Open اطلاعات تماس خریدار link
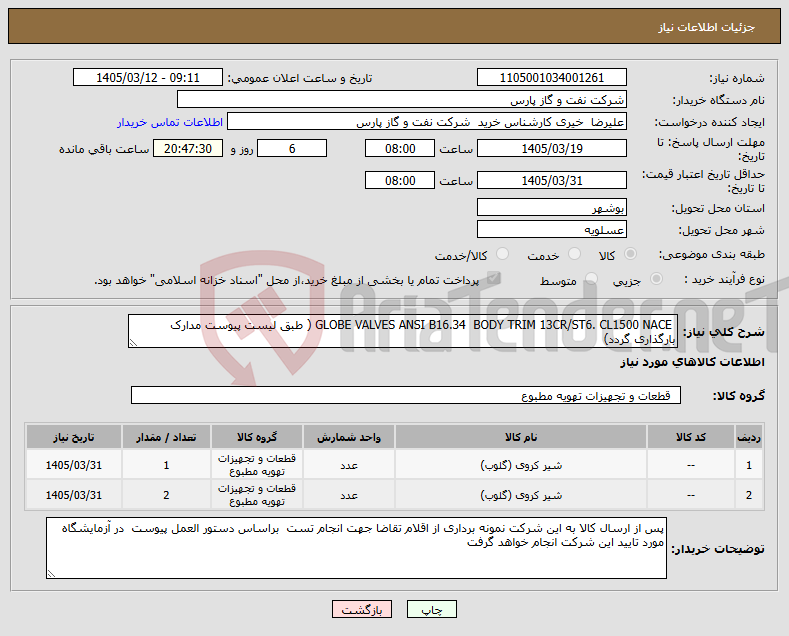789x636 pixels. 170,122
